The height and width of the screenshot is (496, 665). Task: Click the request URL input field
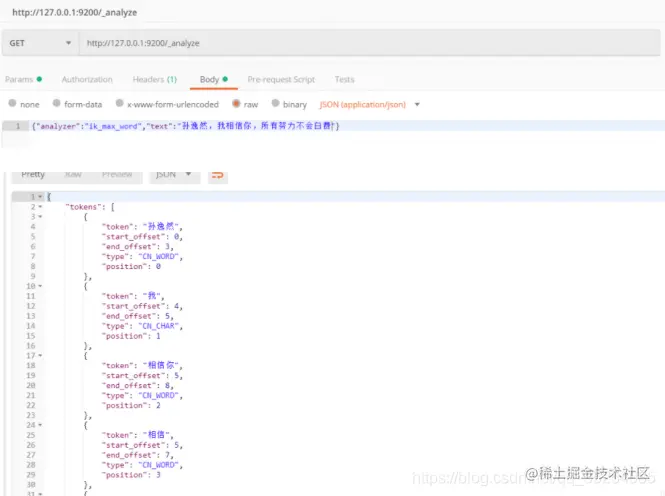[x=369, y=43]
